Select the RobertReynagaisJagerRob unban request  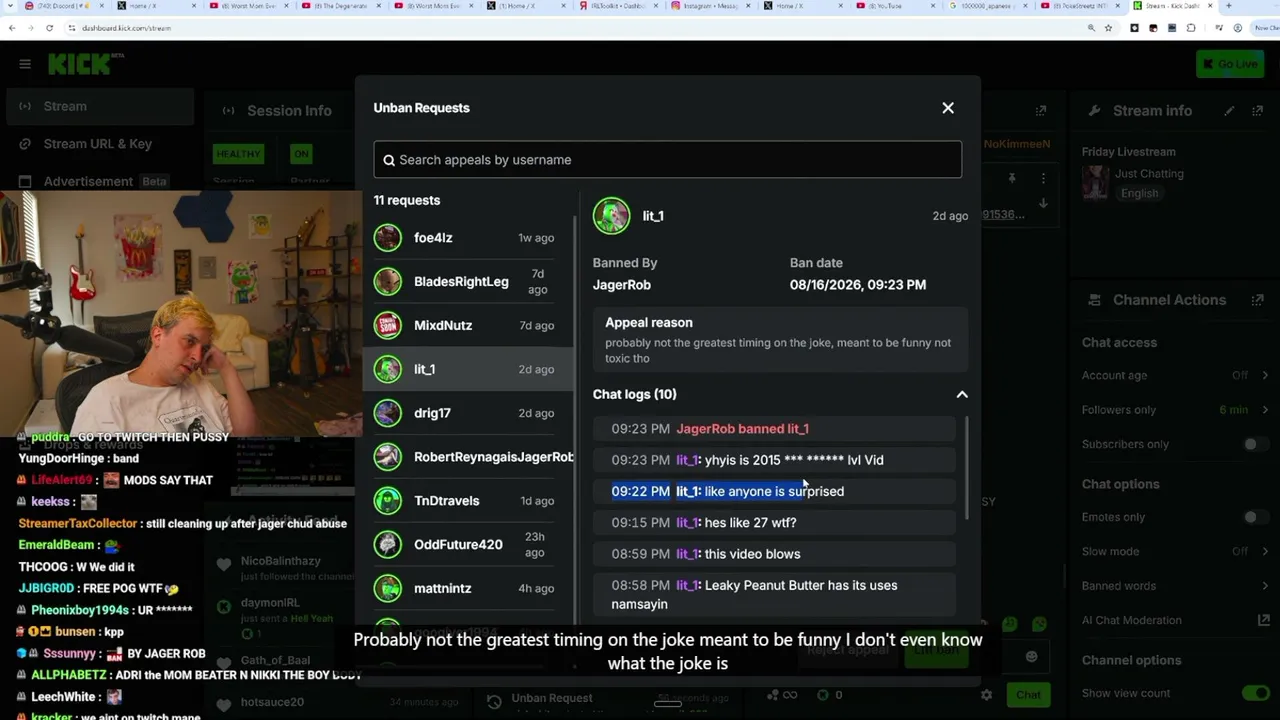[468, 457]
